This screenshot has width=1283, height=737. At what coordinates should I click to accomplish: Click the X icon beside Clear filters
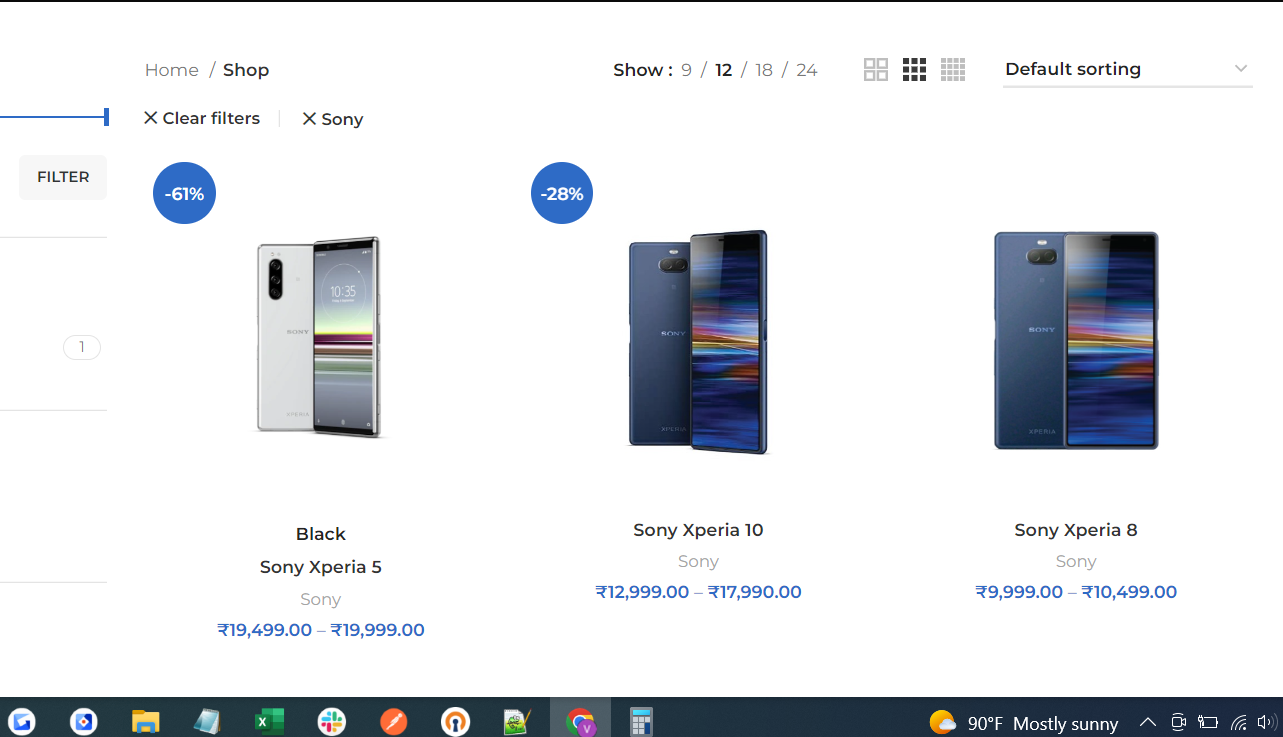tap(151, 118)
